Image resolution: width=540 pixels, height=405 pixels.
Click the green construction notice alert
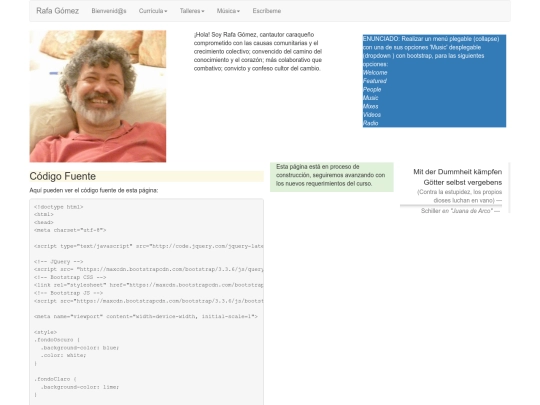tap(332, 177)
